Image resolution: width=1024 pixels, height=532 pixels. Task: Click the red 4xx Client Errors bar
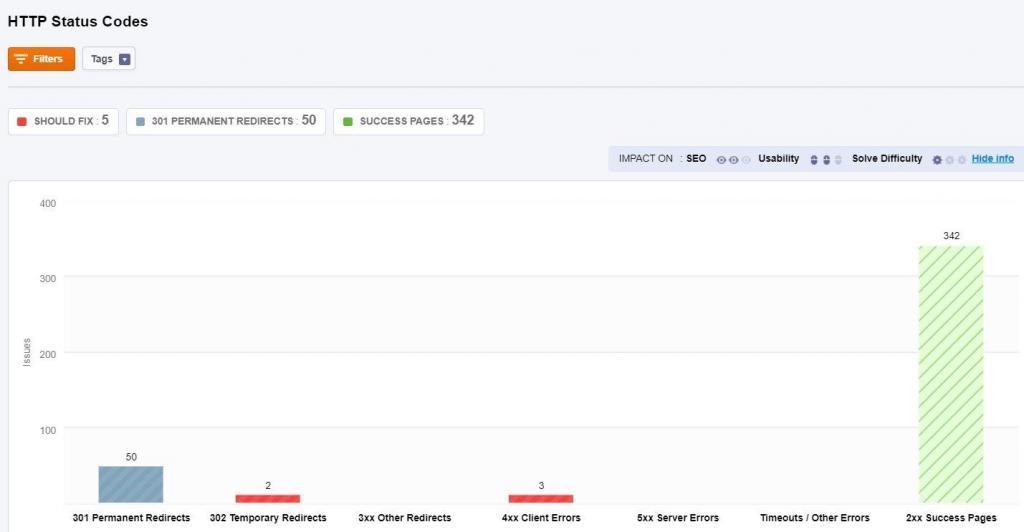(x=541, y=499)
